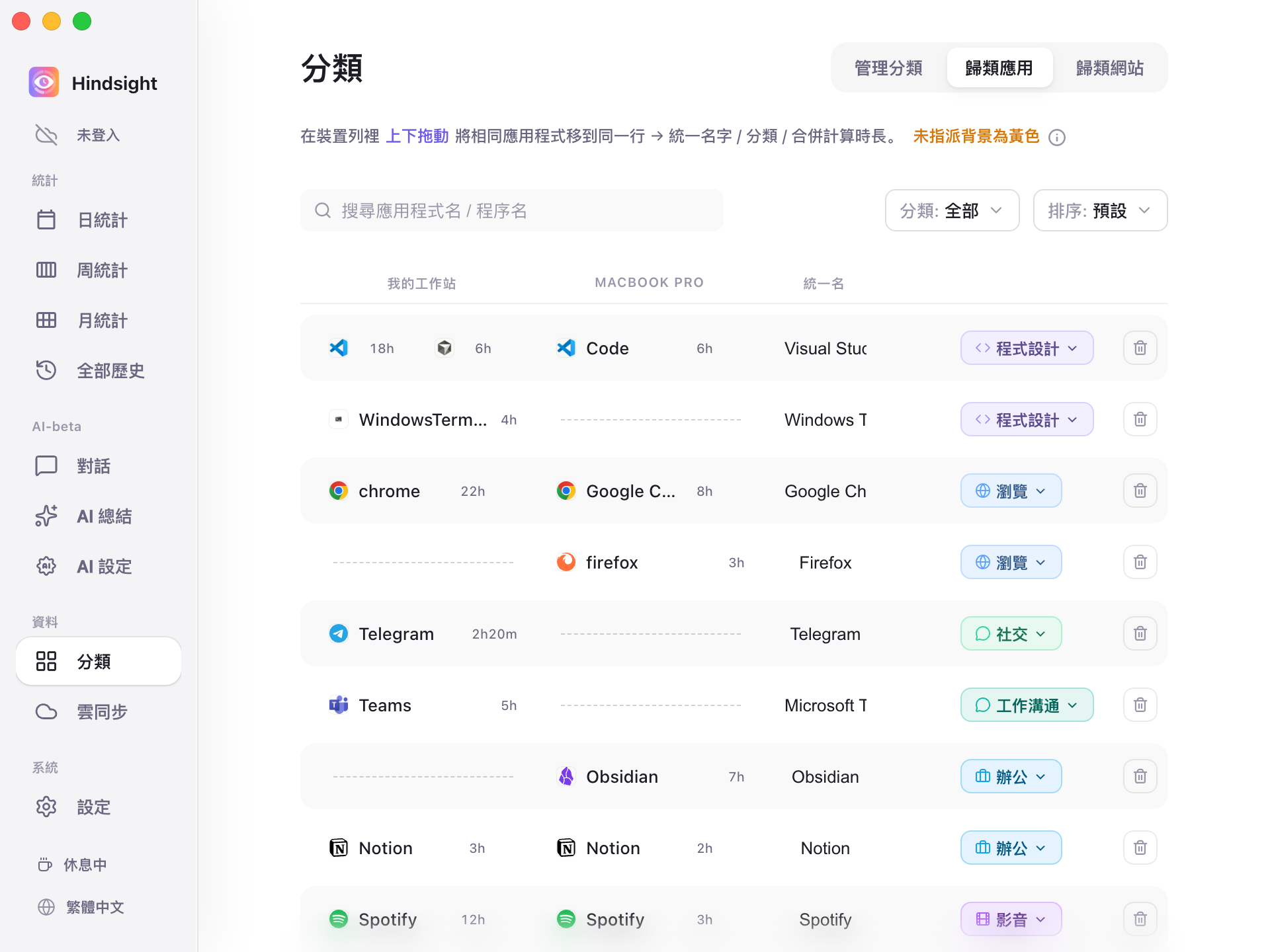This screenshot has height=952, width=1270.
Task: Open Obsidian 辦公 category dropdown
Action: [1011, 776]
